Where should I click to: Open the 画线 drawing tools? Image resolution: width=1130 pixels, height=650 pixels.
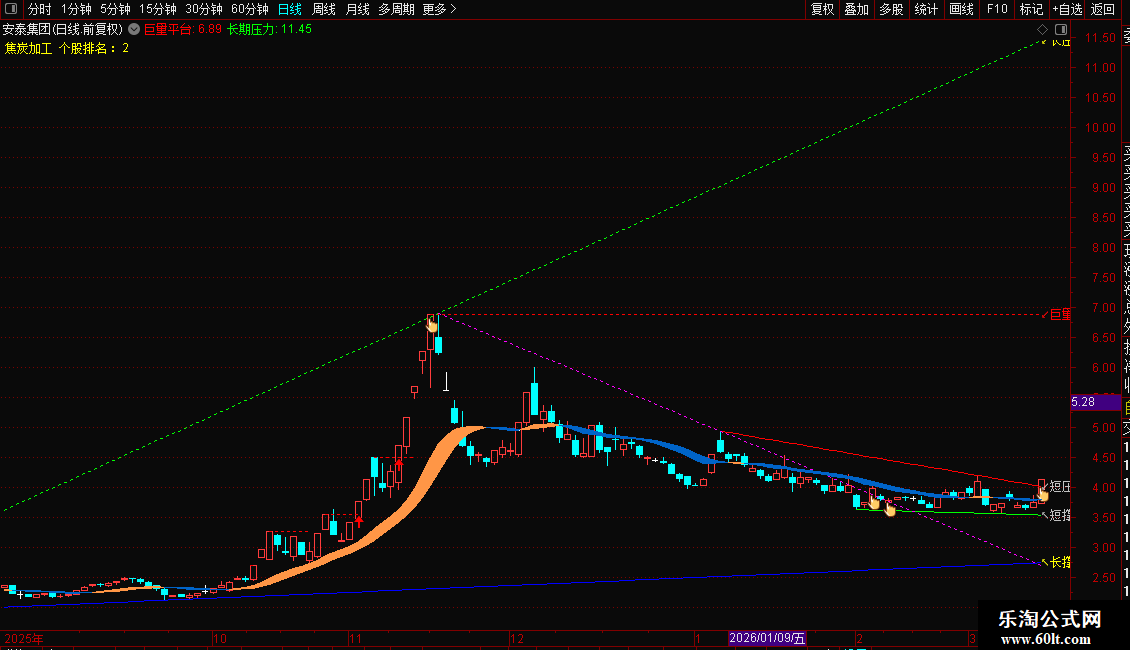coord(961,9)
